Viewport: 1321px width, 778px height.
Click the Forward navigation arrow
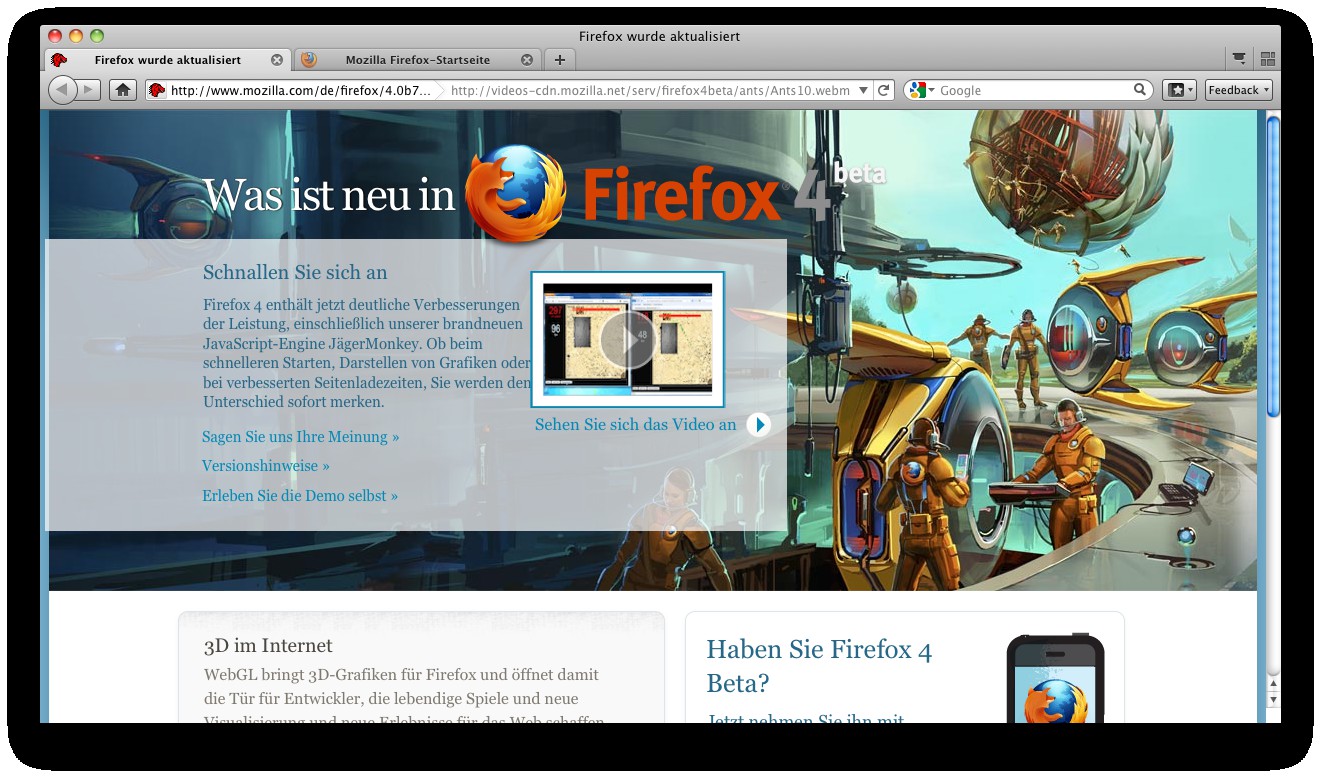click(89, 89)
